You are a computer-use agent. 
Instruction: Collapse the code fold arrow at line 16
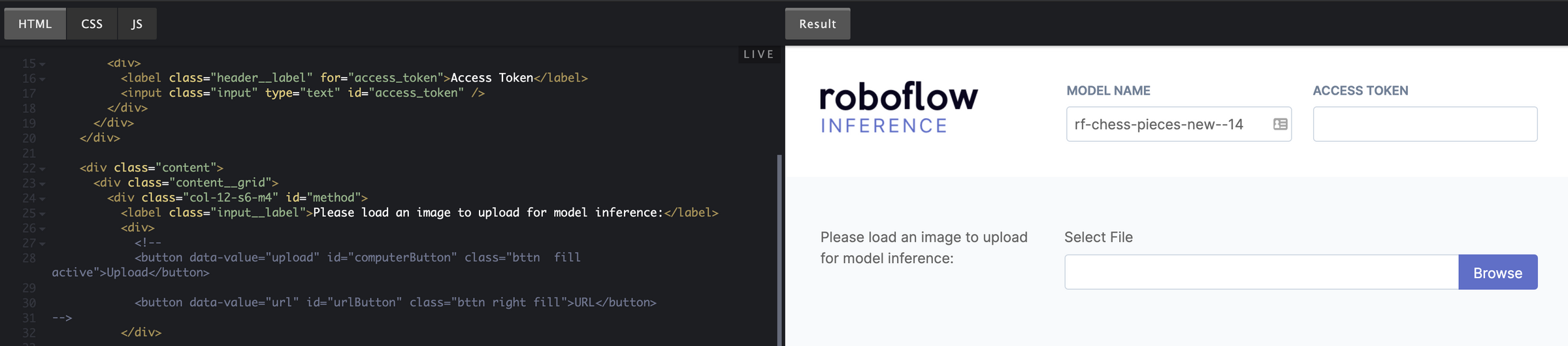(42, 79)
